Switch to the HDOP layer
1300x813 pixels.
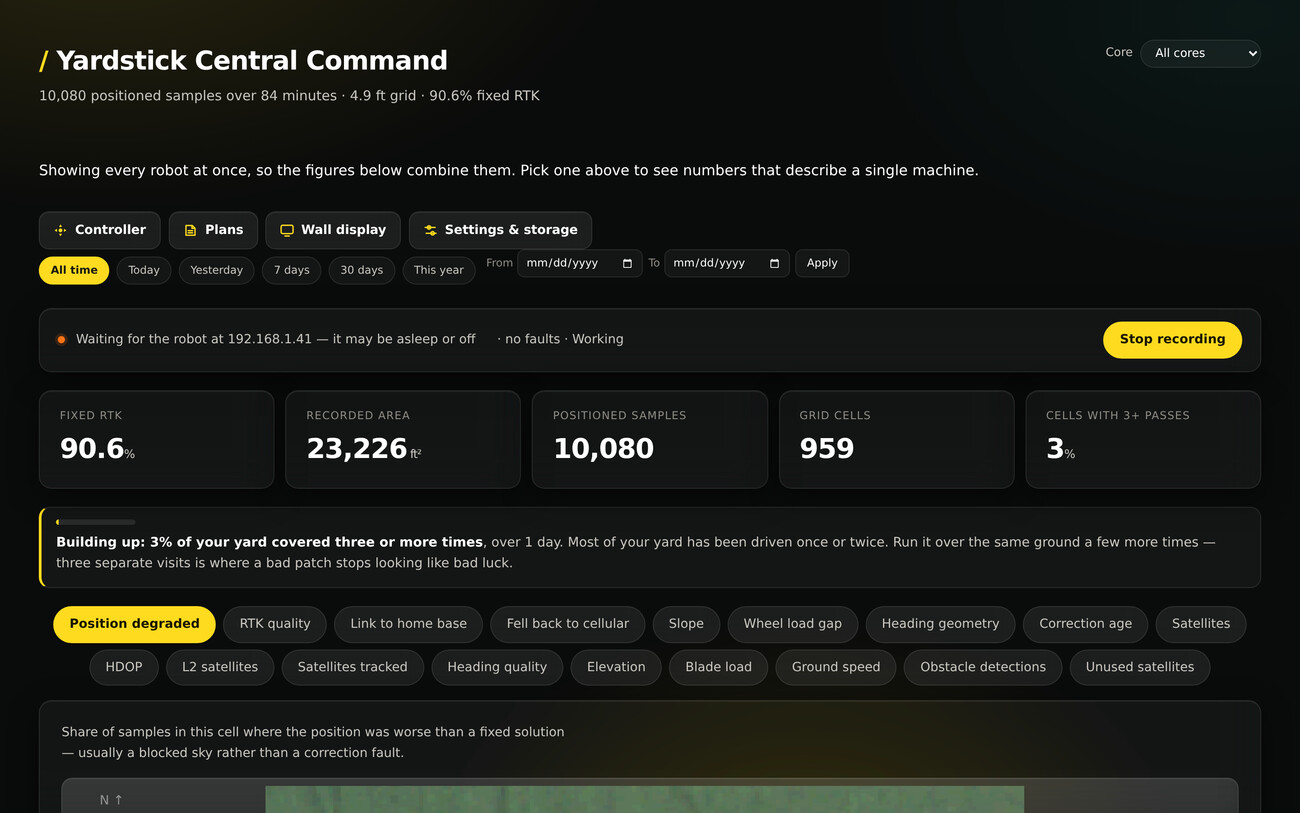tap(124, 667)
